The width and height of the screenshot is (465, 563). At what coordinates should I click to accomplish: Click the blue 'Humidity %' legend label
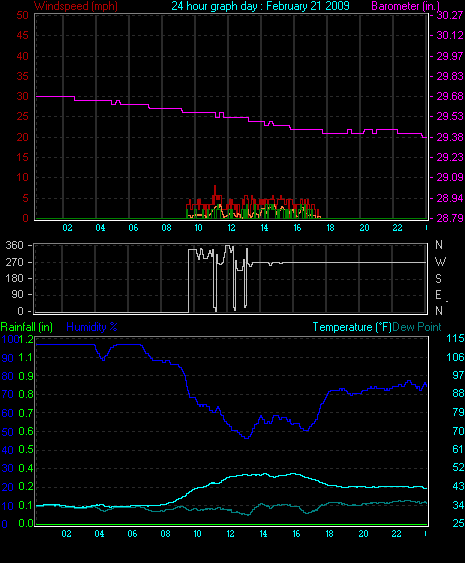click(92, 327)
